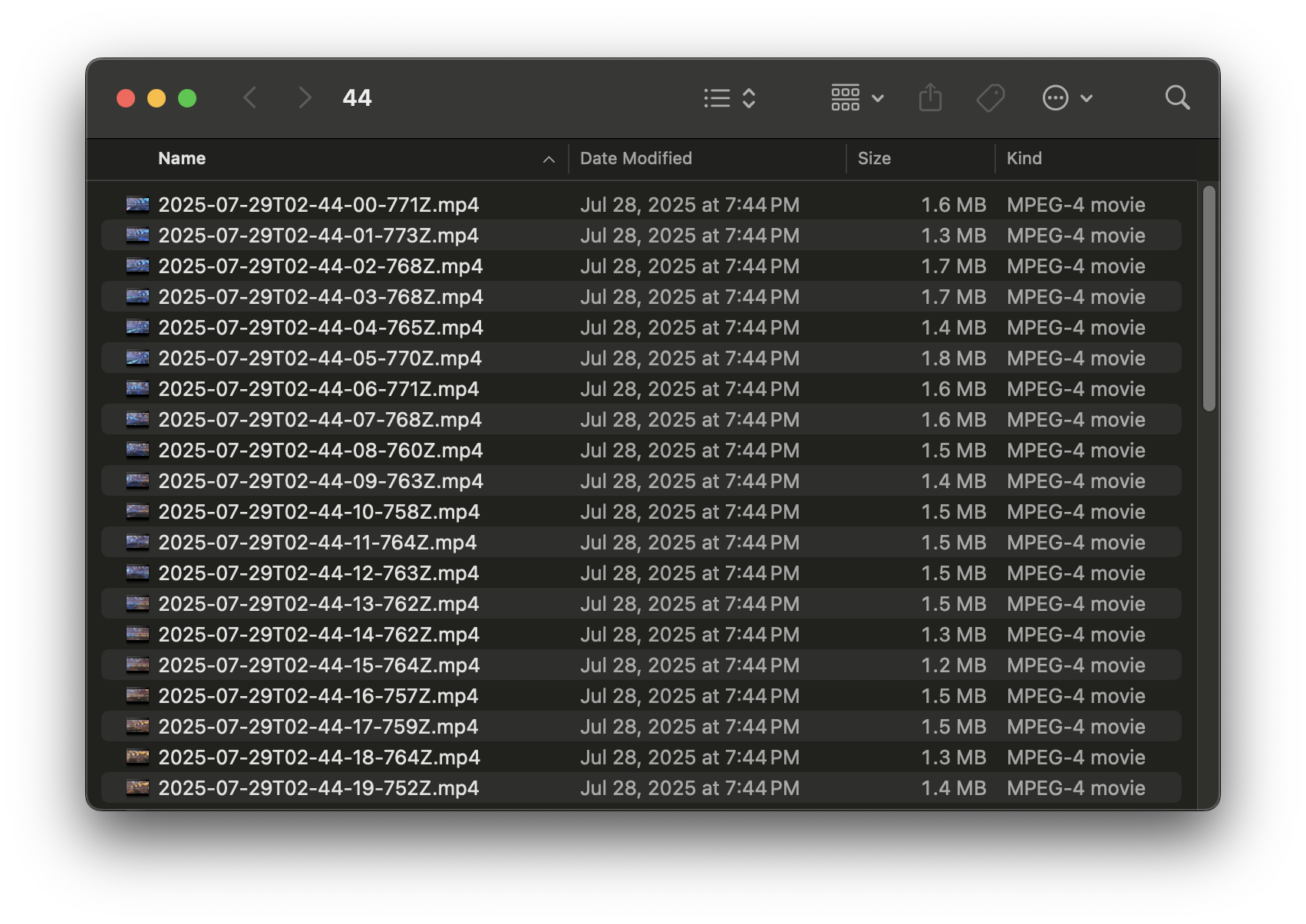Select file 2025-07-29T02-44-19-752Z.mp4
Viewport: 1306px width, 924px height.
coord(318,788)
